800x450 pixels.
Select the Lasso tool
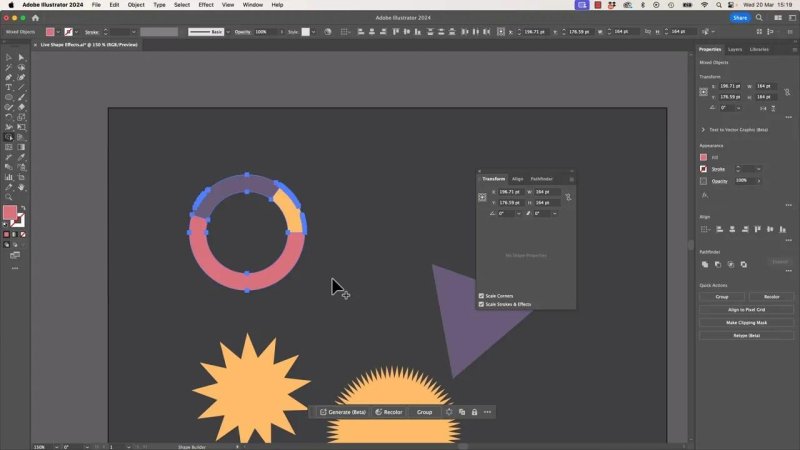[x=21, y=67]
